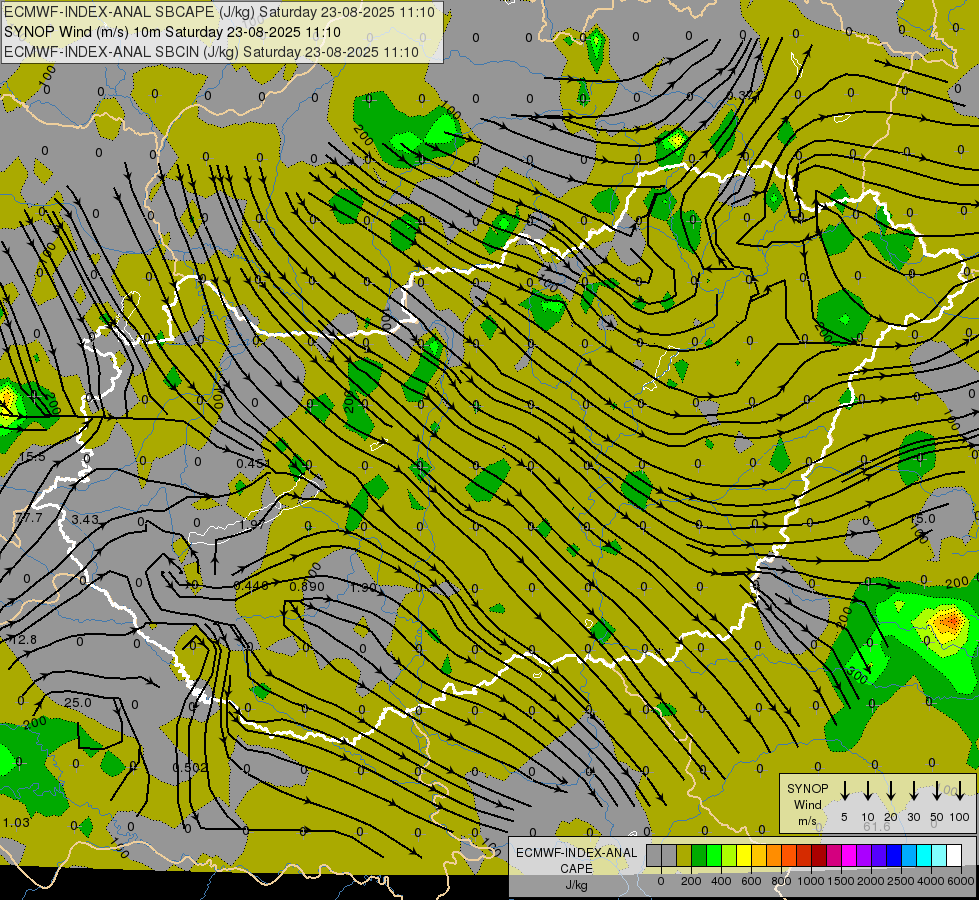The width and height of the screenshot is (979, 900).
Task: Click the 5 m/s wind arrow in legend
Action: [x=844, y=791]
